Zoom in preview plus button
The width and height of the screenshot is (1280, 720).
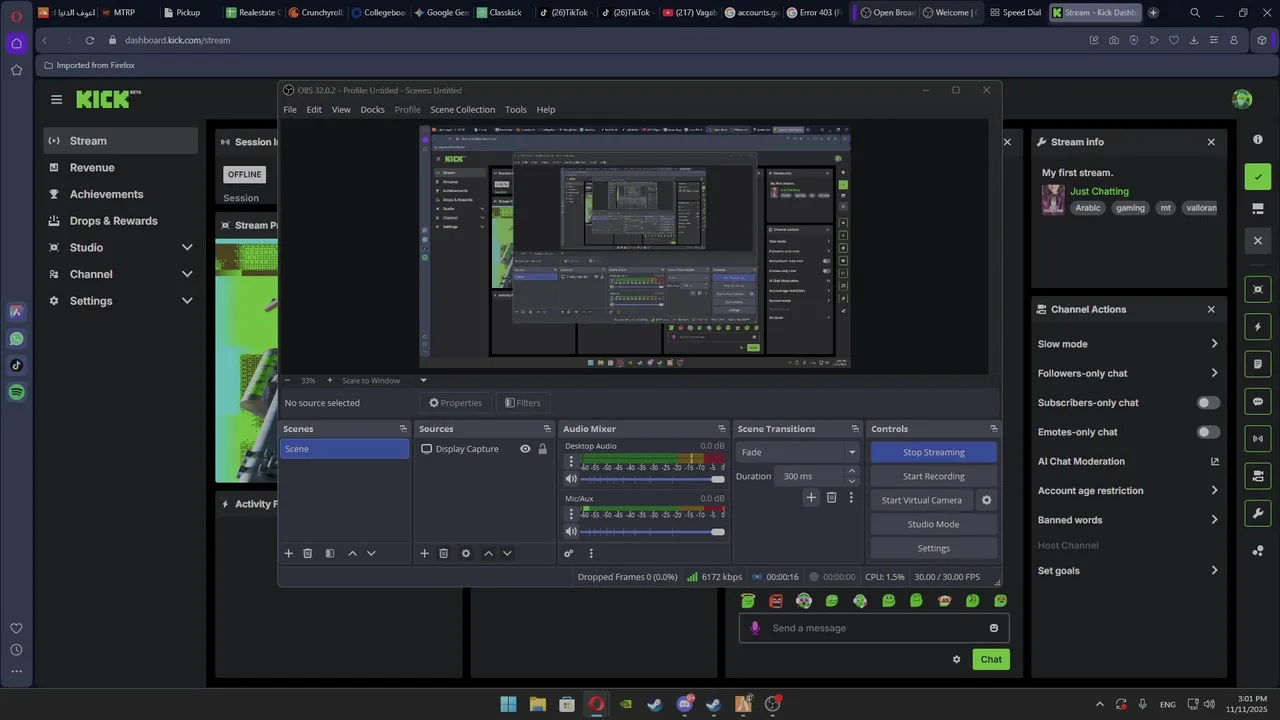click(328, 380)
